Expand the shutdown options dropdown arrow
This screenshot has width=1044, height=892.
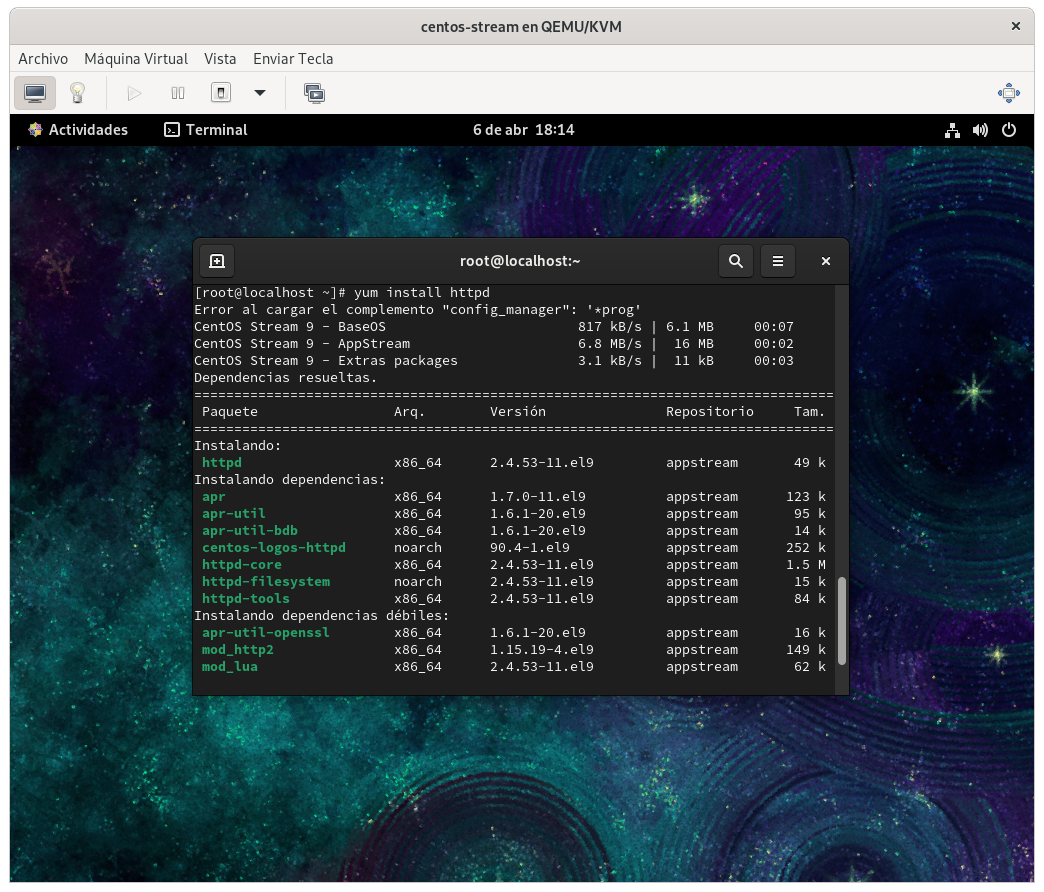260,93
